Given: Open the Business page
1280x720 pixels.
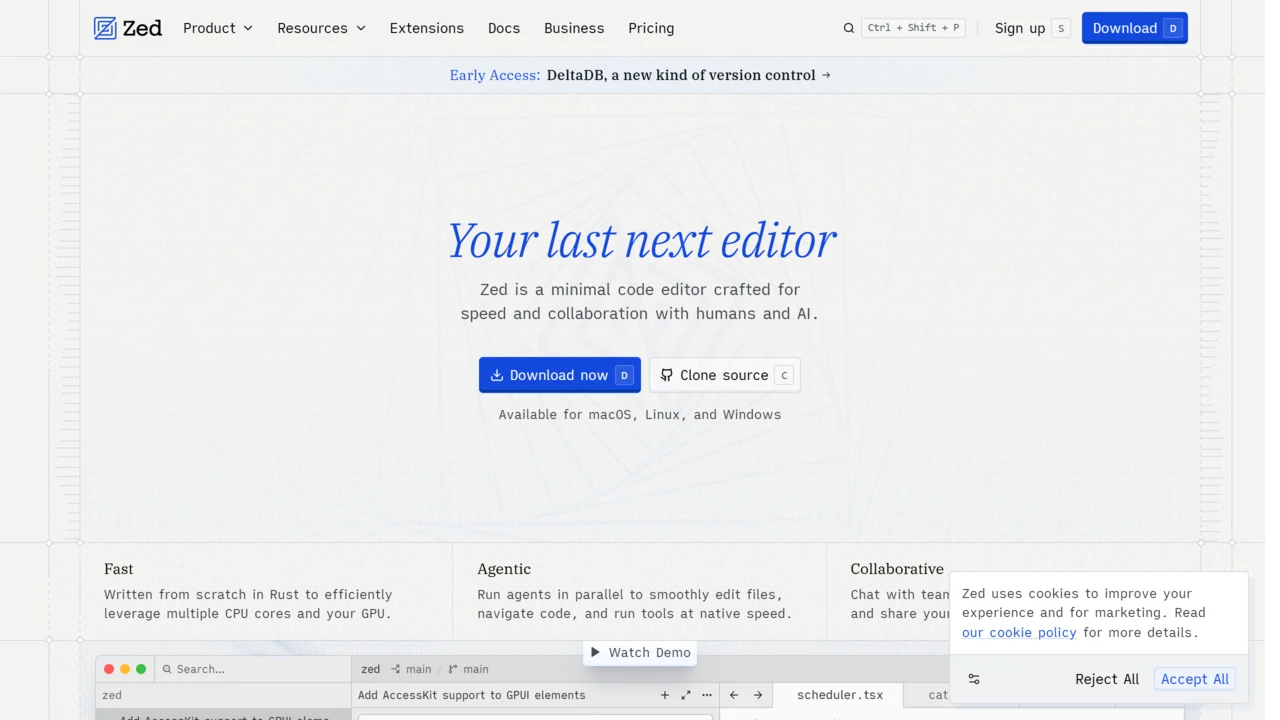Looking at the screenshot, I should (x=574, y=28).
